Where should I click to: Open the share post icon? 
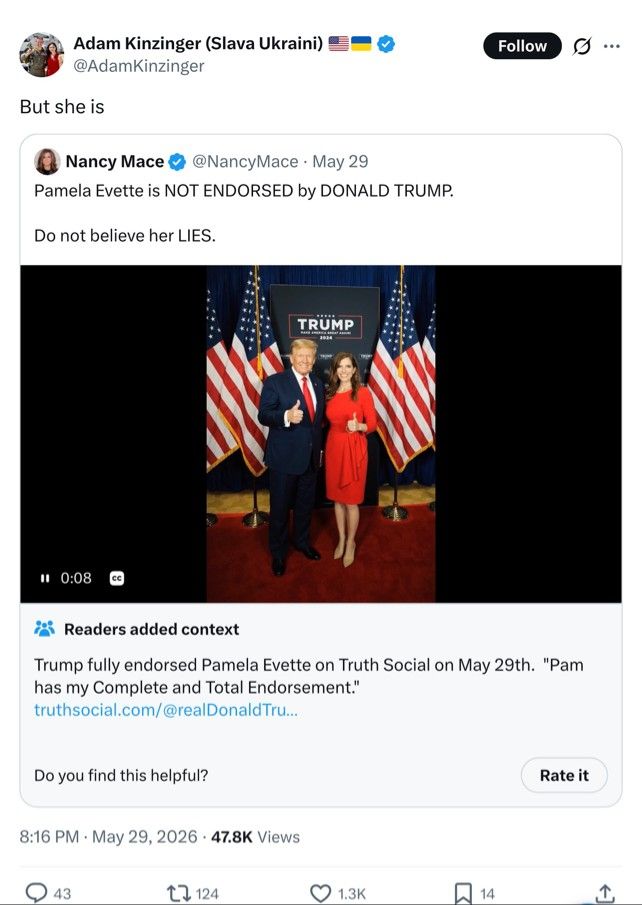coord(604,892)
